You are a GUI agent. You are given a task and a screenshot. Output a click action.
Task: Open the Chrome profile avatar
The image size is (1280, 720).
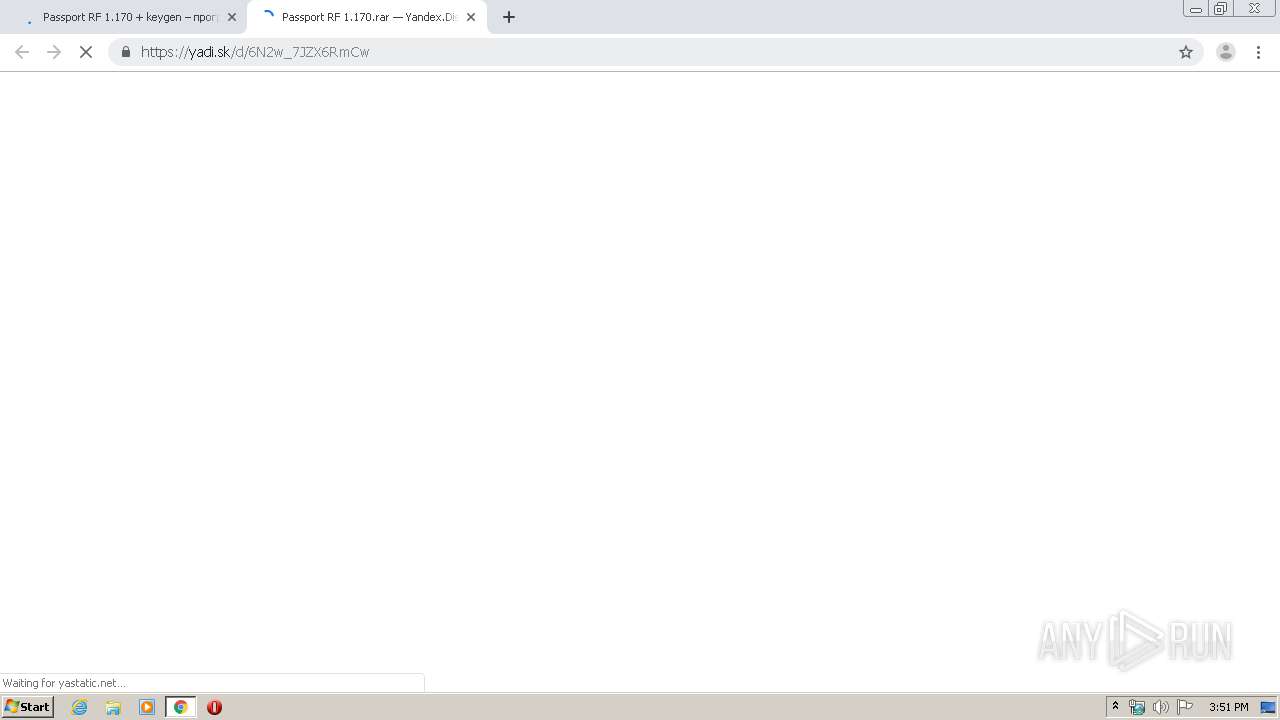pos(1226,52)
